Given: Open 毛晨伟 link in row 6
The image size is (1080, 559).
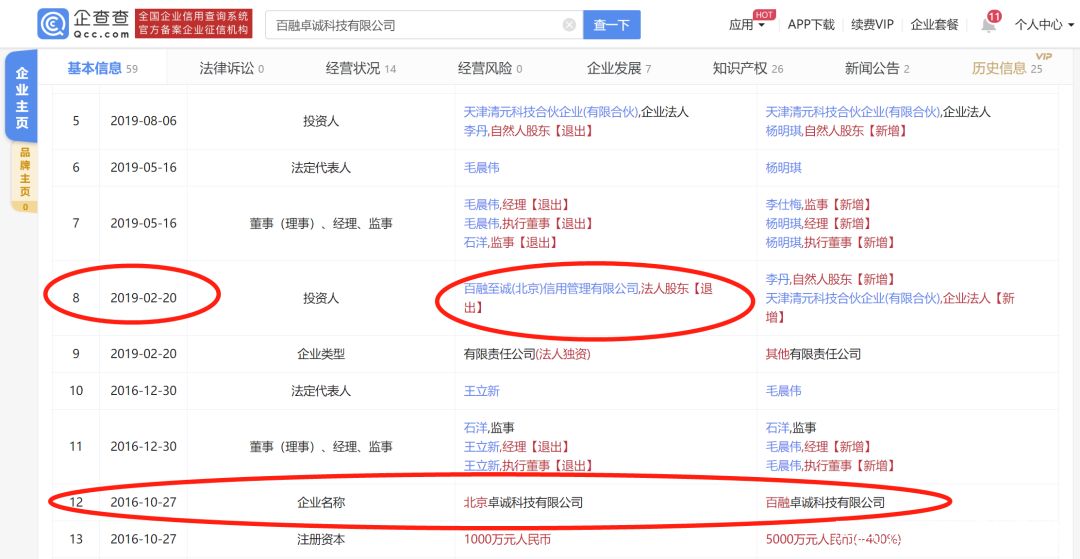Looking at the screenshot, I should point(481,167).
